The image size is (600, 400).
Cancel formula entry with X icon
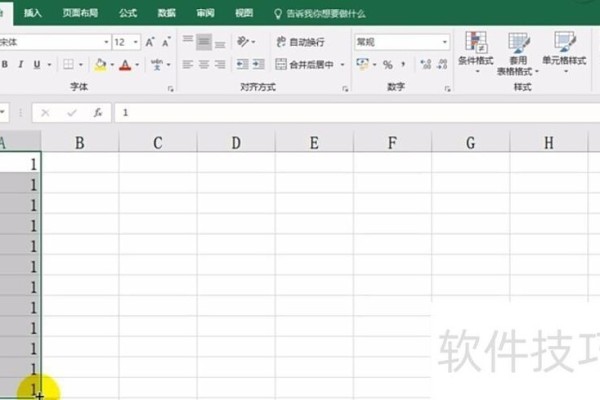(45, 113)
